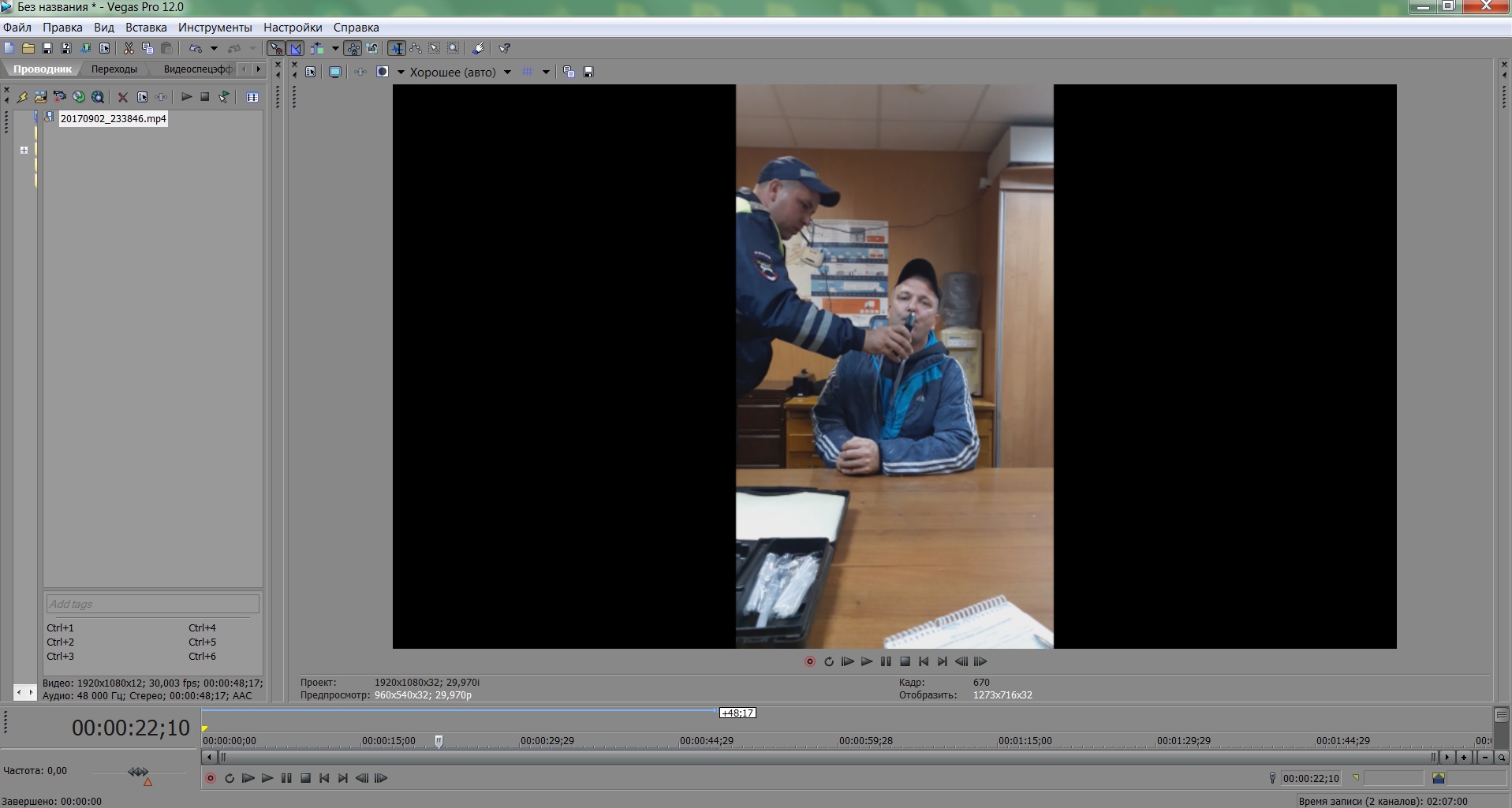Open the Инструменты menu
The image size is (1512, 808).
tap(215, 27)
